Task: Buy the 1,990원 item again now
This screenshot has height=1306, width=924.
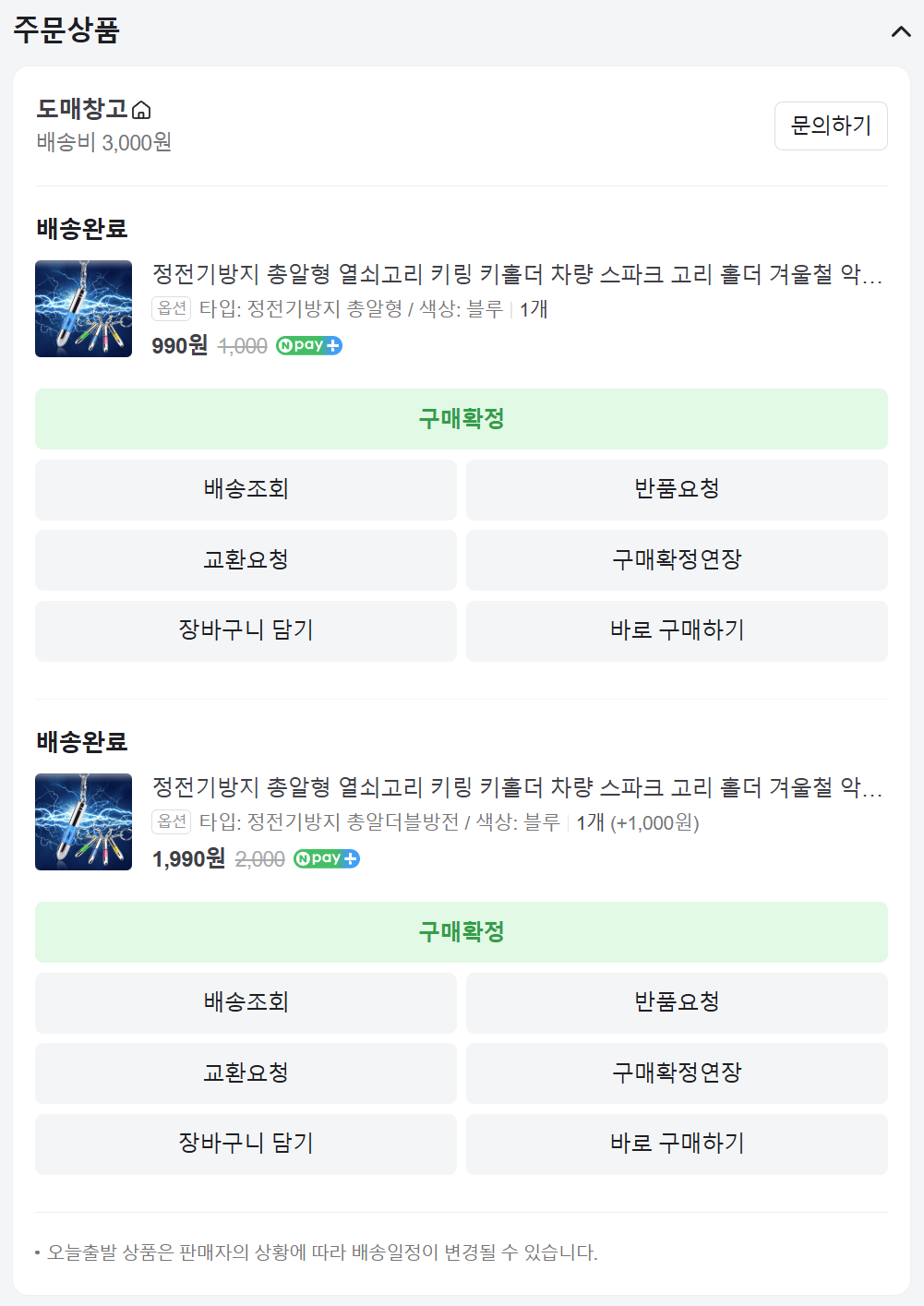Action: click(677, 1144)
